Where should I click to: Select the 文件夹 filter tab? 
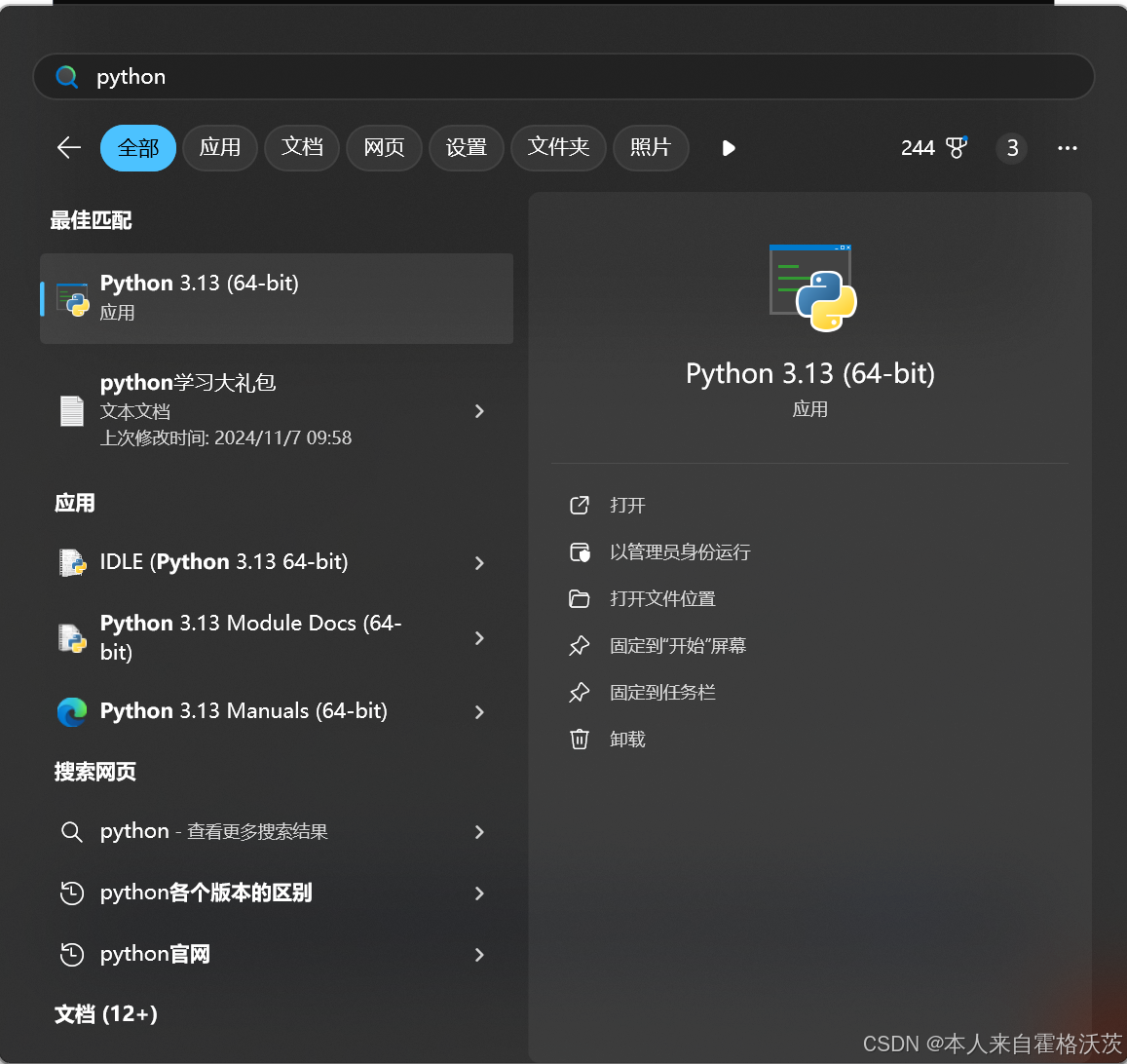pos(558,148)
